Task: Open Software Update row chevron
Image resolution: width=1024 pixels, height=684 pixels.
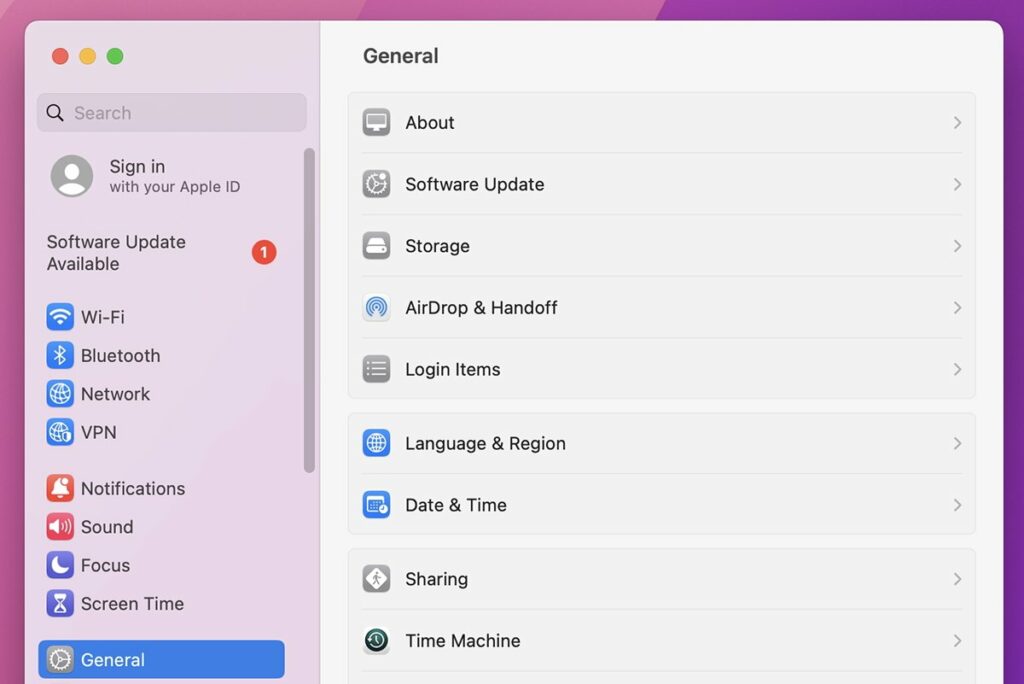Action: 957,184
